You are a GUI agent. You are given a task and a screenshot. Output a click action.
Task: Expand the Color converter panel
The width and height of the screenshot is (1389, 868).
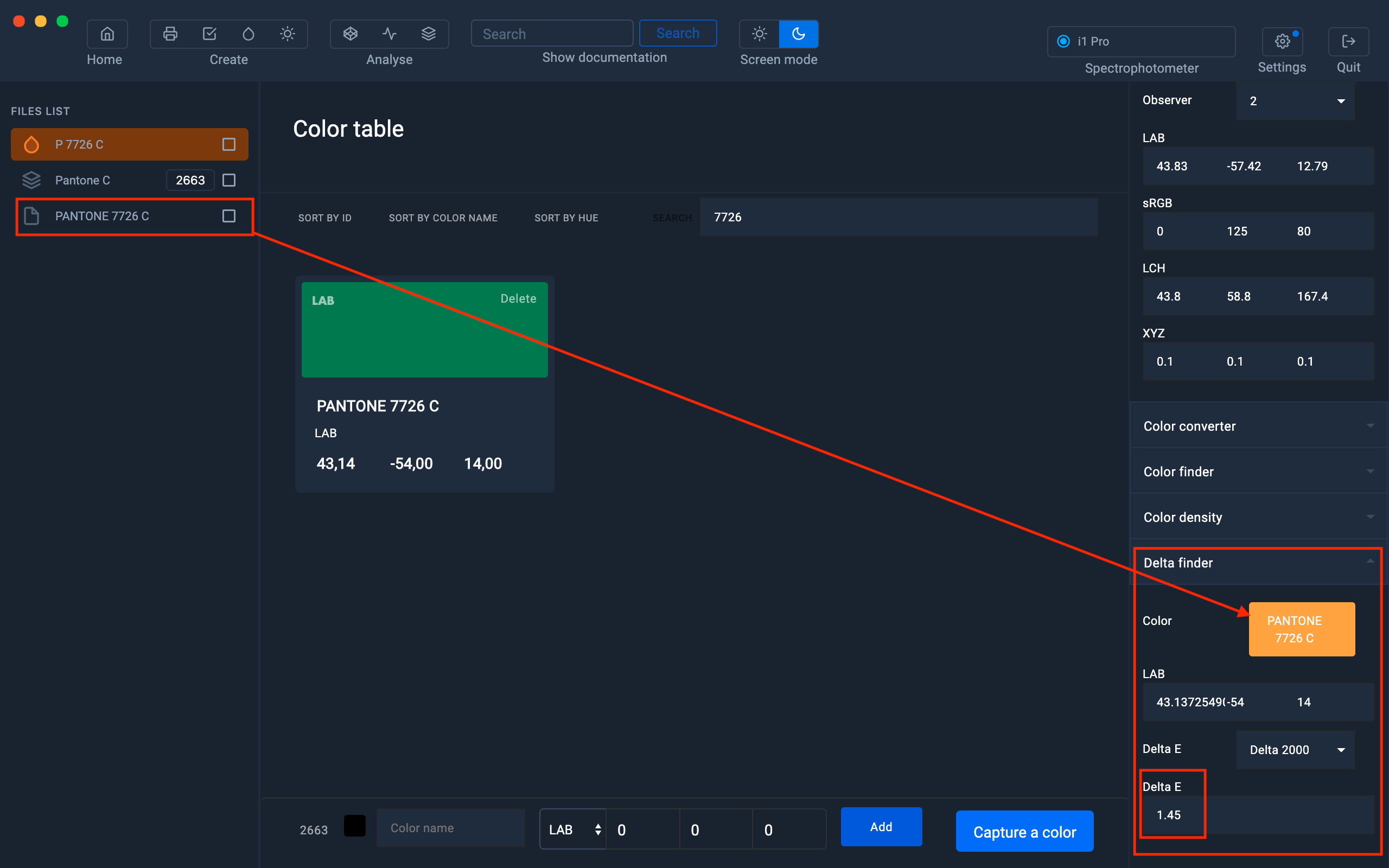(x=1258, y=426)
